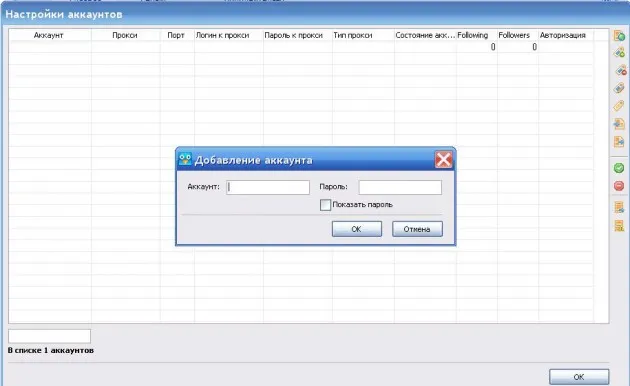Sort by the Following column header
The image size is (630, 386).
(x=477, y=35)
